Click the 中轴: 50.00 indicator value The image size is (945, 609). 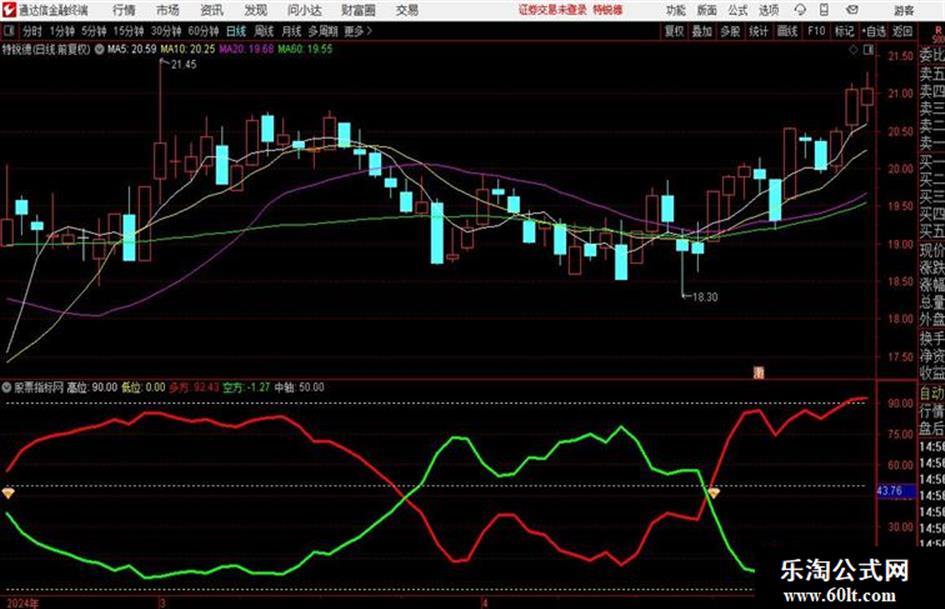point(300,387)
